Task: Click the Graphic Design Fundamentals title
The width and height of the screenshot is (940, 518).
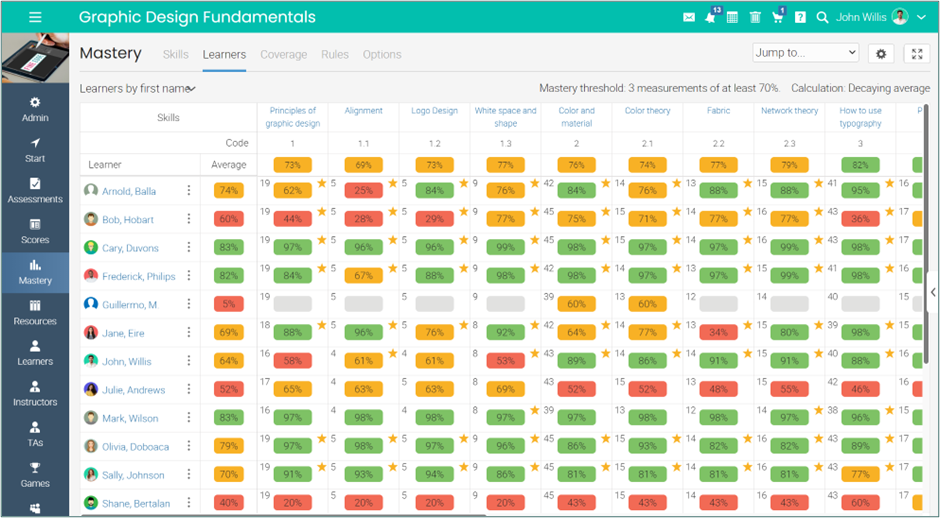Action: coord(197,17)
